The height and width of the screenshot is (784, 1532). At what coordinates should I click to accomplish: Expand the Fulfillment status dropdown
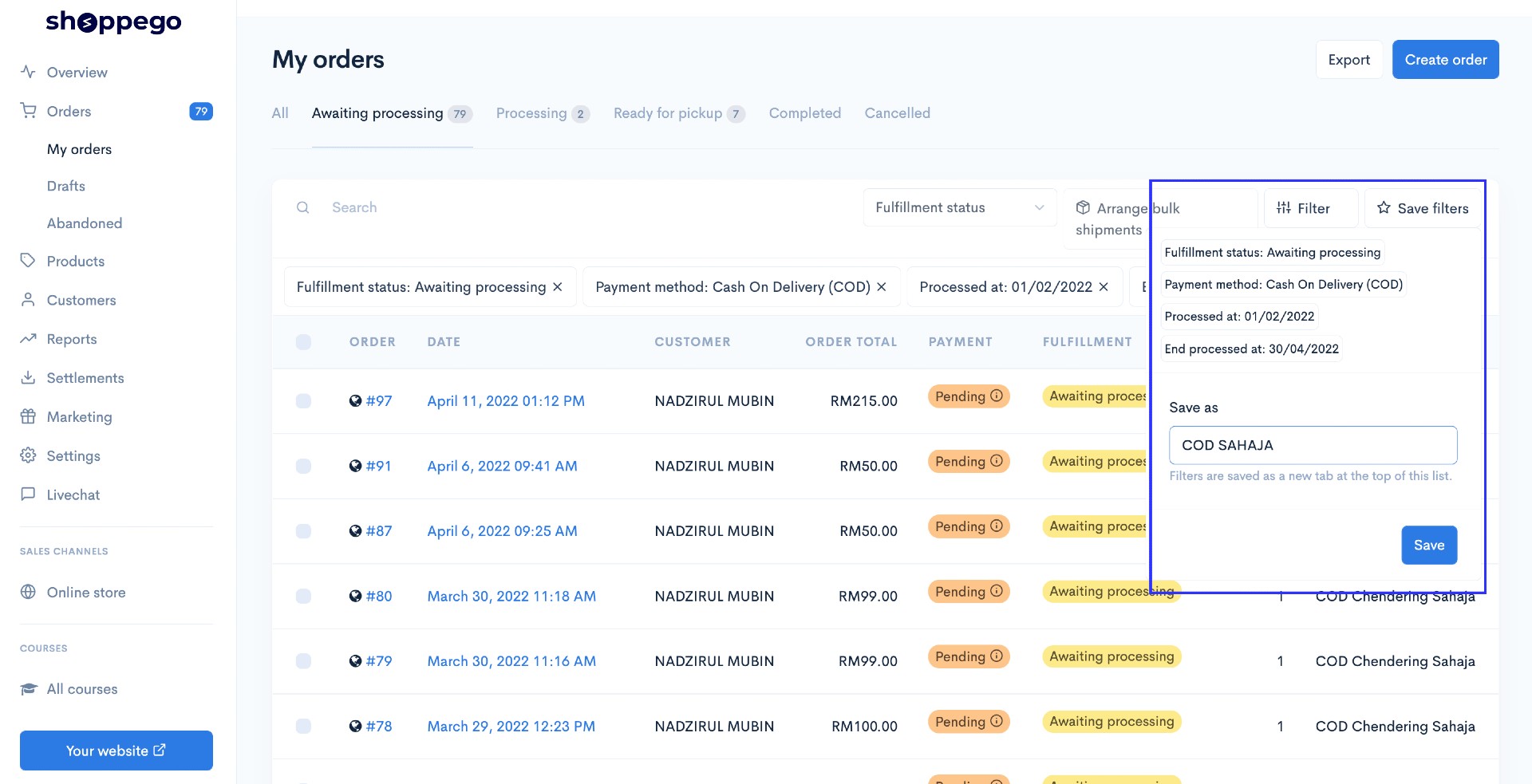tap(960, 207)
